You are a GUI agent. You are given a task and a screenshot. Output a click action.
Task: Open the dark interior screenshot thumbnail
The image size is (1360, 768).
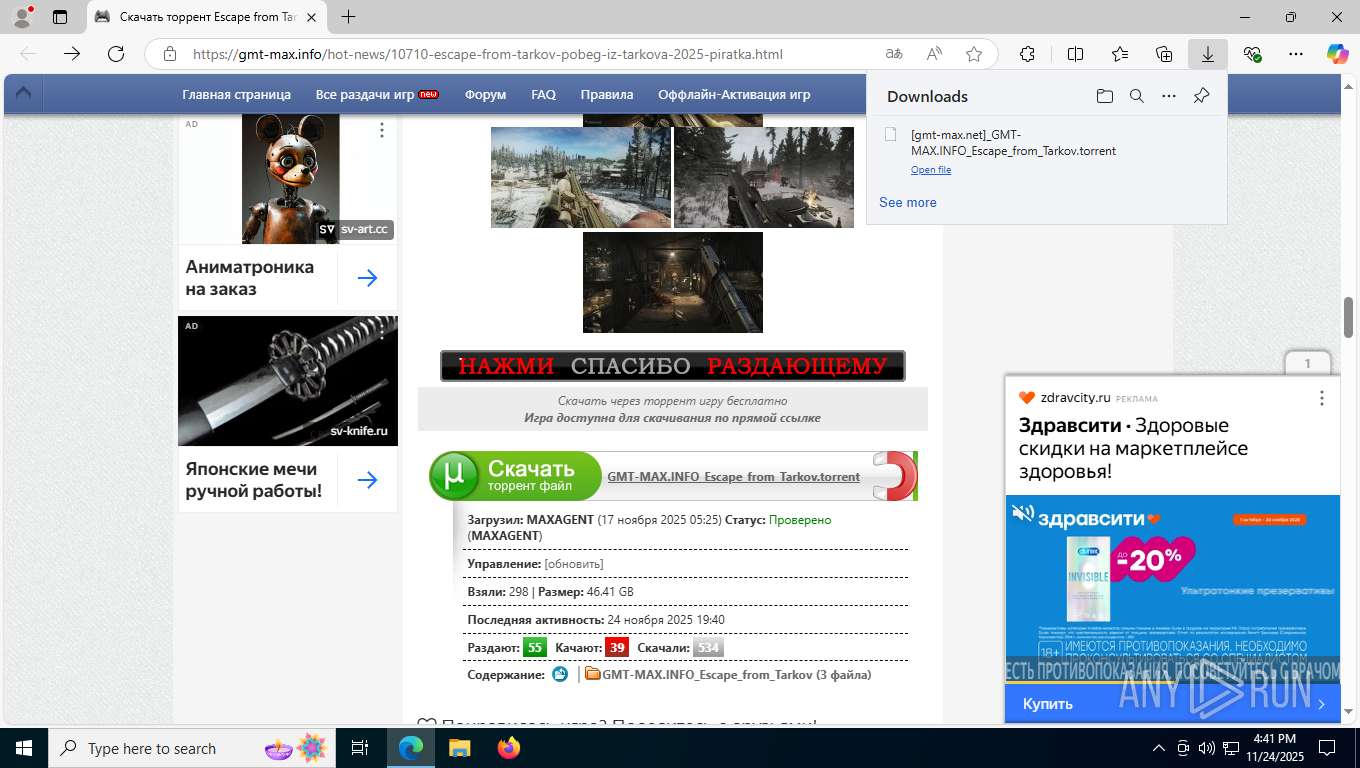click(x=673, y=282)
